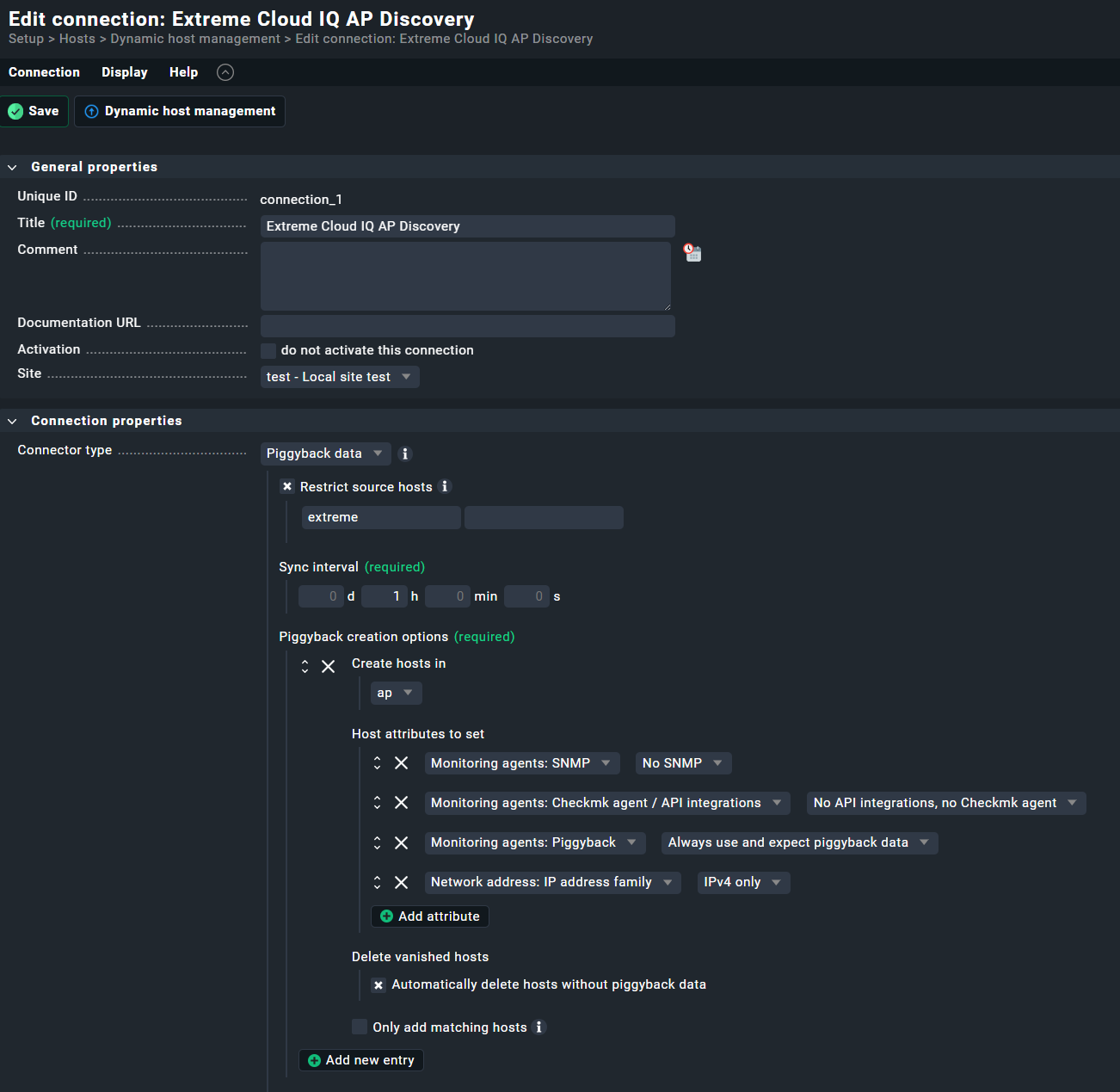Click into the Documentation URL field
The width and height of the screenshot is (1120, 1092).
pyautogui.click(x=467, y=326)
